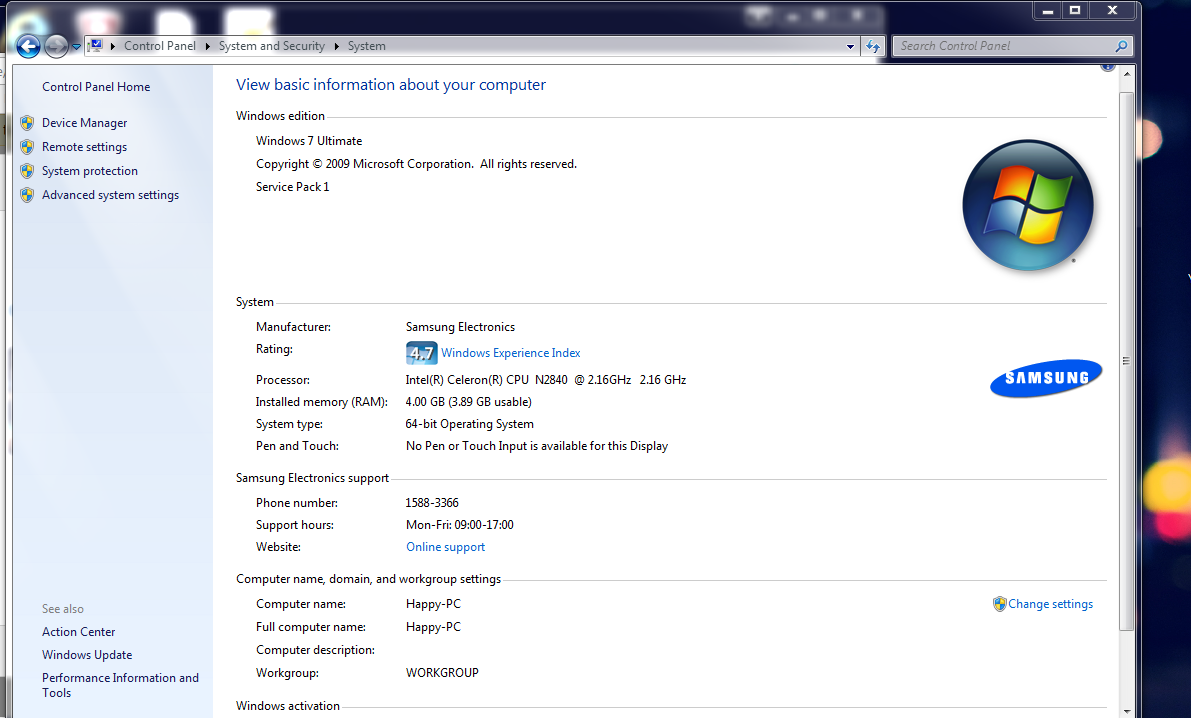Screen dimensions: 1191x718
Task: Click support hours Mon-Fri: 09:00-17:00
Action: [x=460, y=525]
